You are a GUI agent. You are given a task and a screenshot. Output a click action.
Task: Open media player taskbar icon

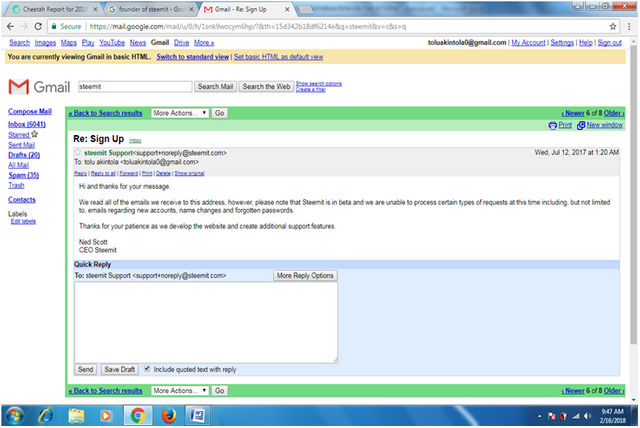106,416
